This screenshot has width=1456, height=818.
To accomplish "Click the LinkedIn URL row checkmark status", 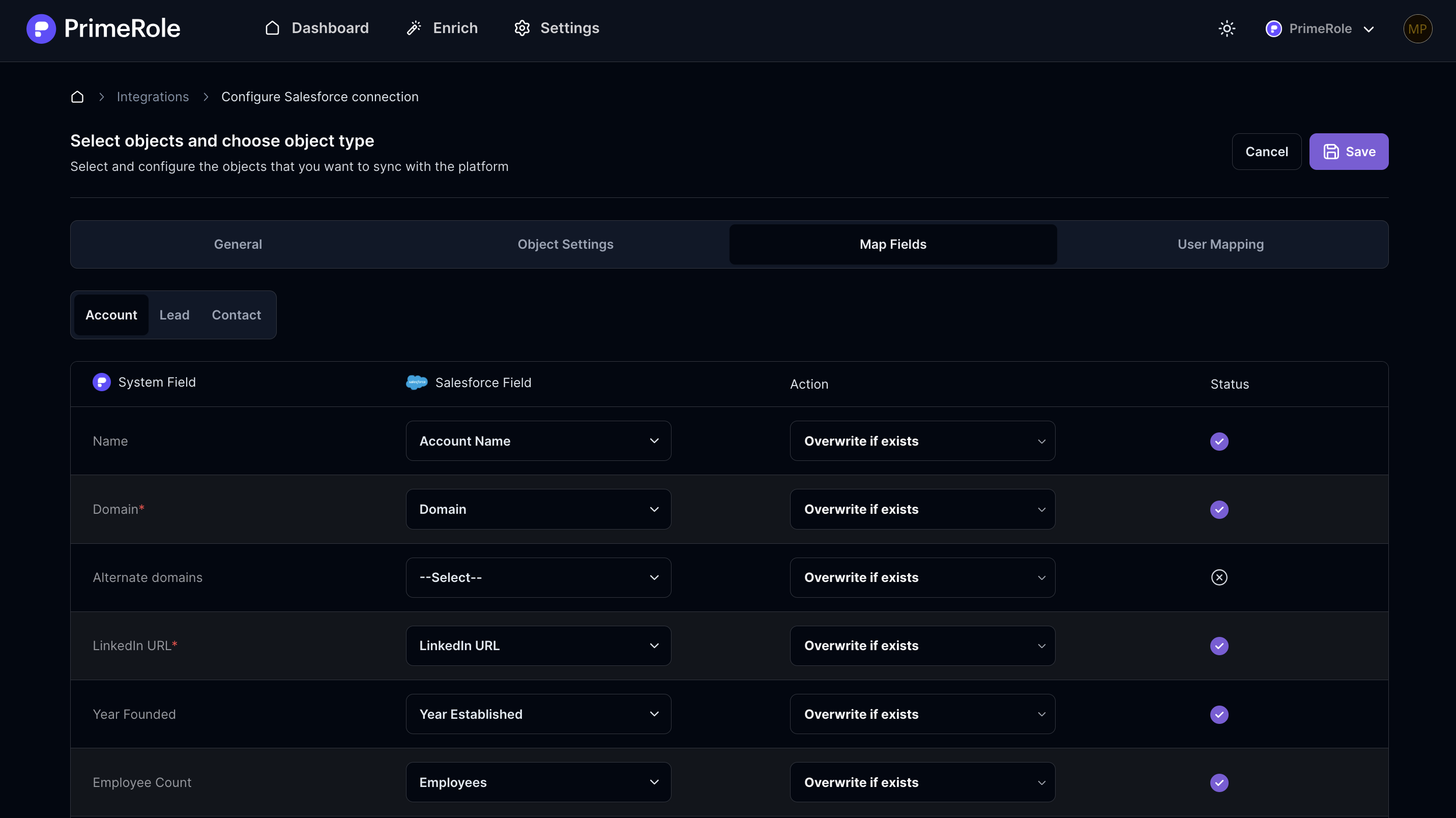I will [x=1219, y=646].
